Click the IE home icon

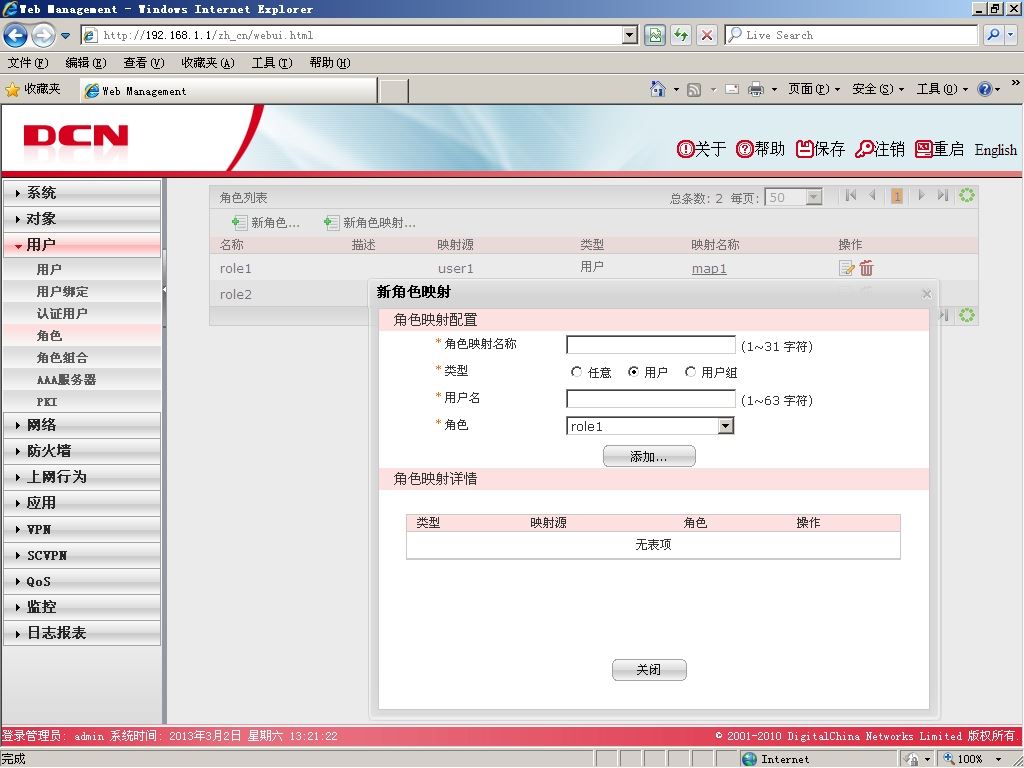658,89
